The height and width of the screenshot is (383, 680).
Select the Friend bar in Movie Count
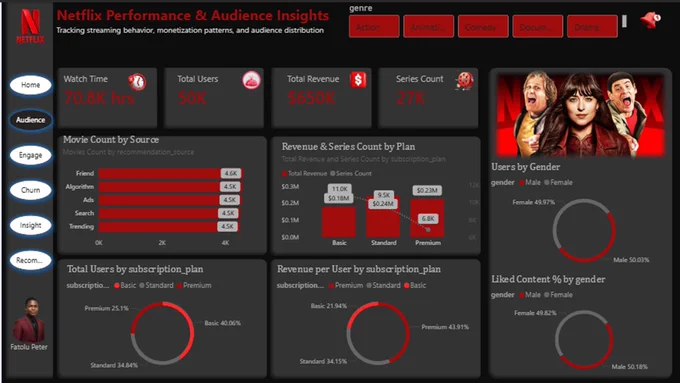point(170,173)
